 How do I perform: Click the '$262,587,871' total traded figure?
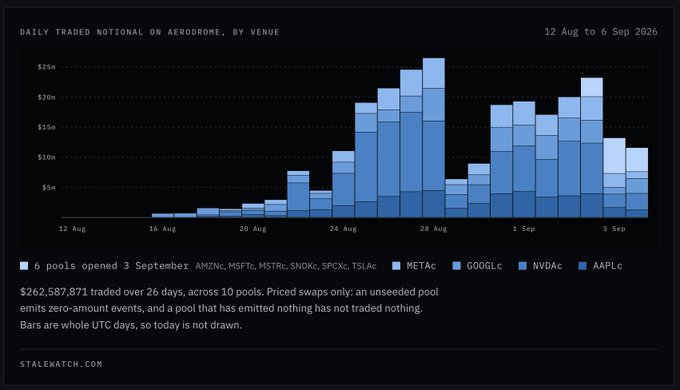(54, 292)
